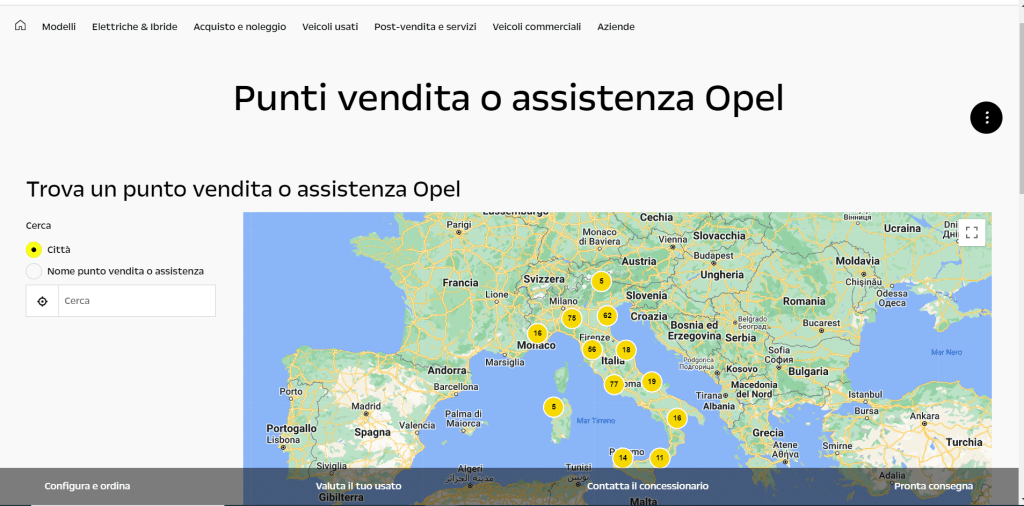Click the Romania label on map
The width and height of the screenshot is (1024, 506).
point(804,302)
